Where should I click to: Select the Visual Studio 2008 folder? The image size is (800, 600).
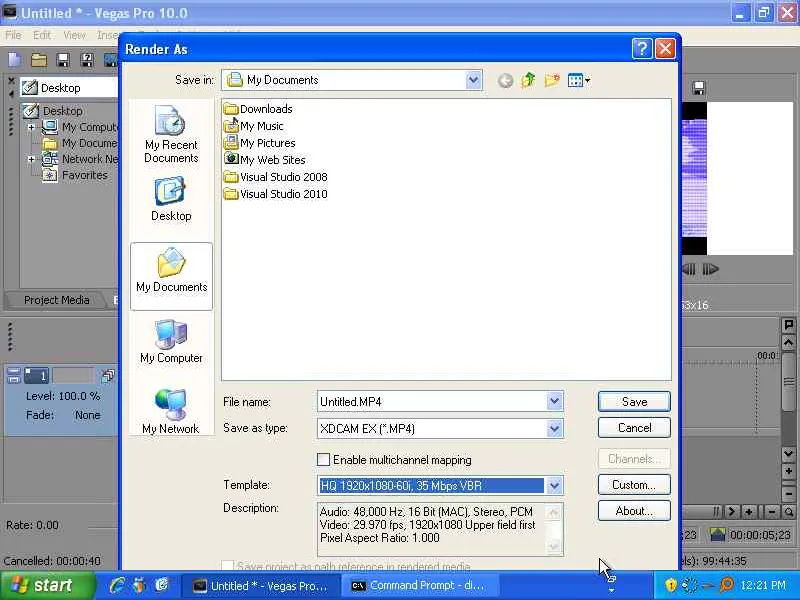click(276, 177)
